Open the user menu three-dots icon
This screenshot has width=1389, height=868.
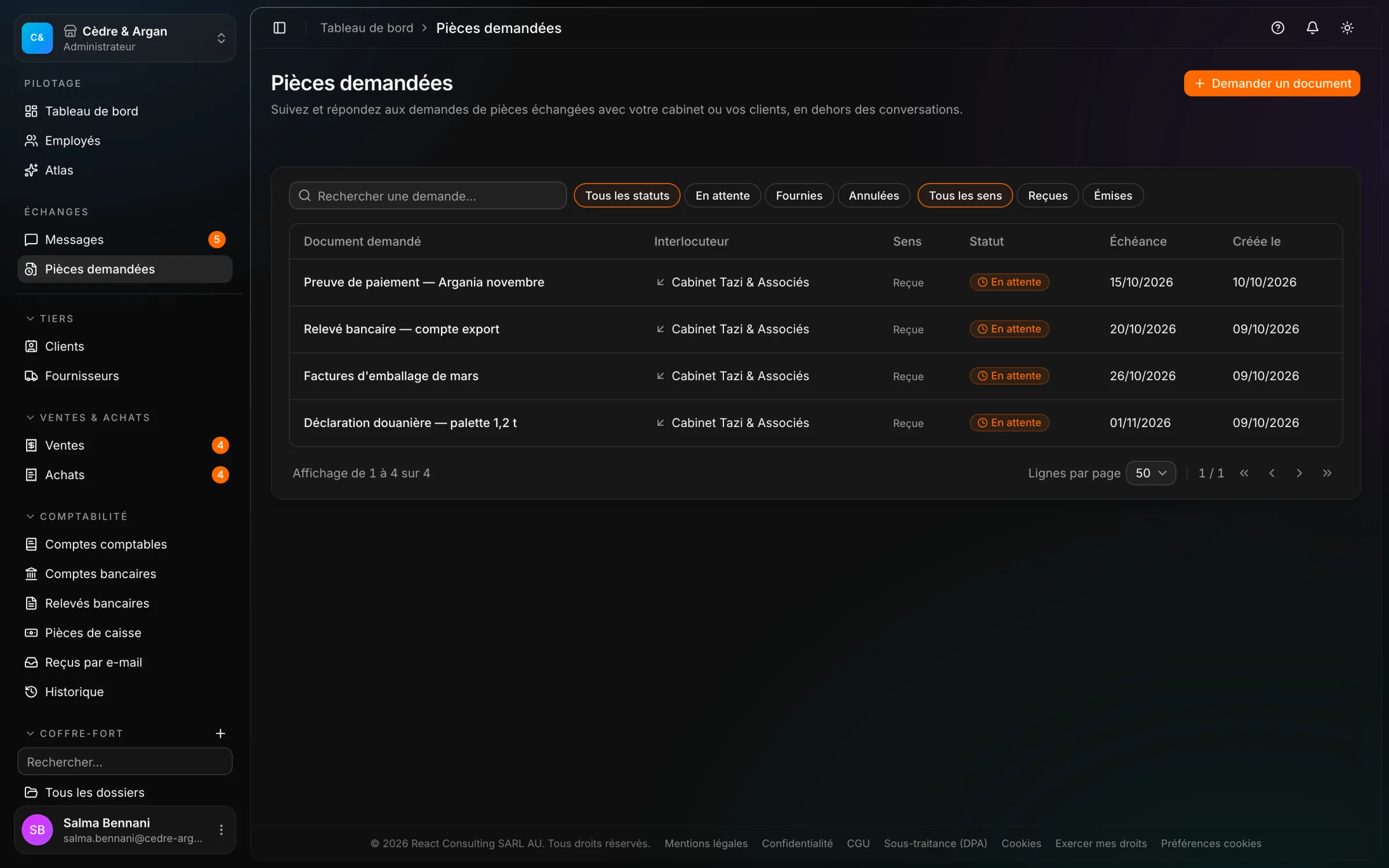(221, 830)
